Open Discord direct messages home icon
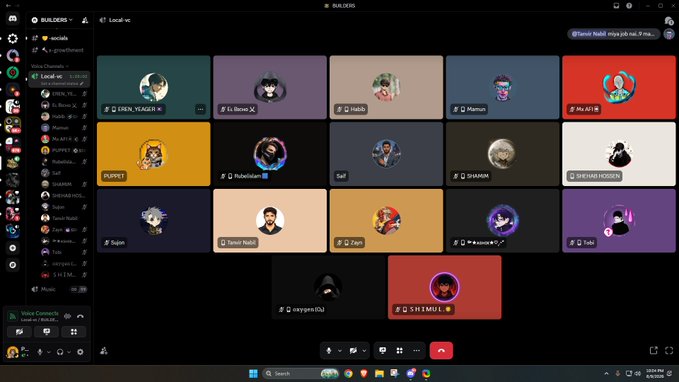The width and height of the screenshot is (679, 382). coord(13,19)
